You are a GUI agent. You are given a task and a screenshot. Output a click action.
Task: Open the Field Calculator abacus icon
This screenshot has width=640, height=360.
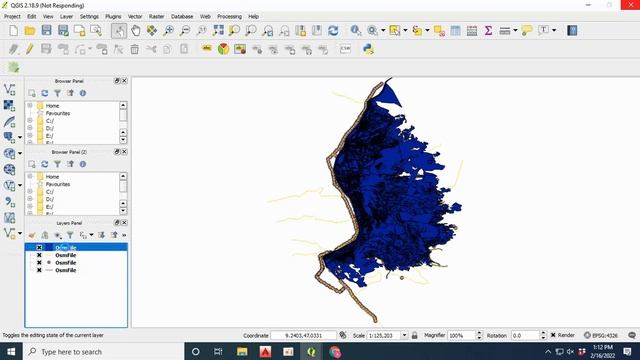pyautogui.click(x=472, y=31)
